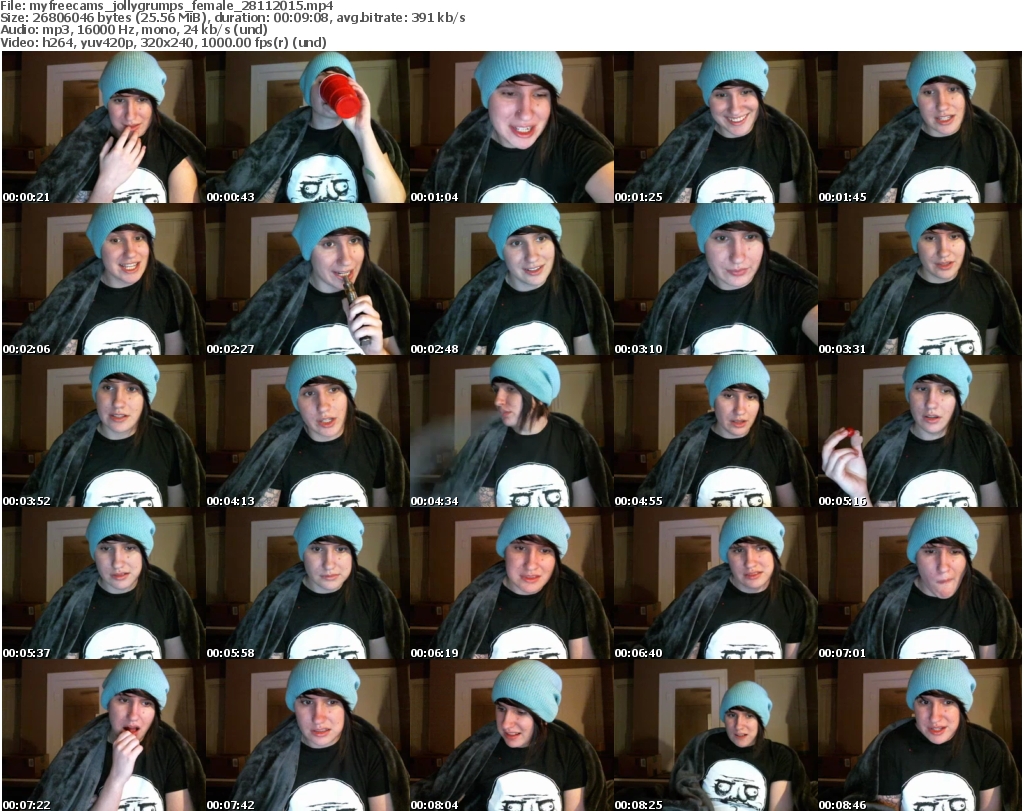Pick the thumbnail stamped 00:01:45
Screen dimensions: 1024x811
tap(920, 127)
